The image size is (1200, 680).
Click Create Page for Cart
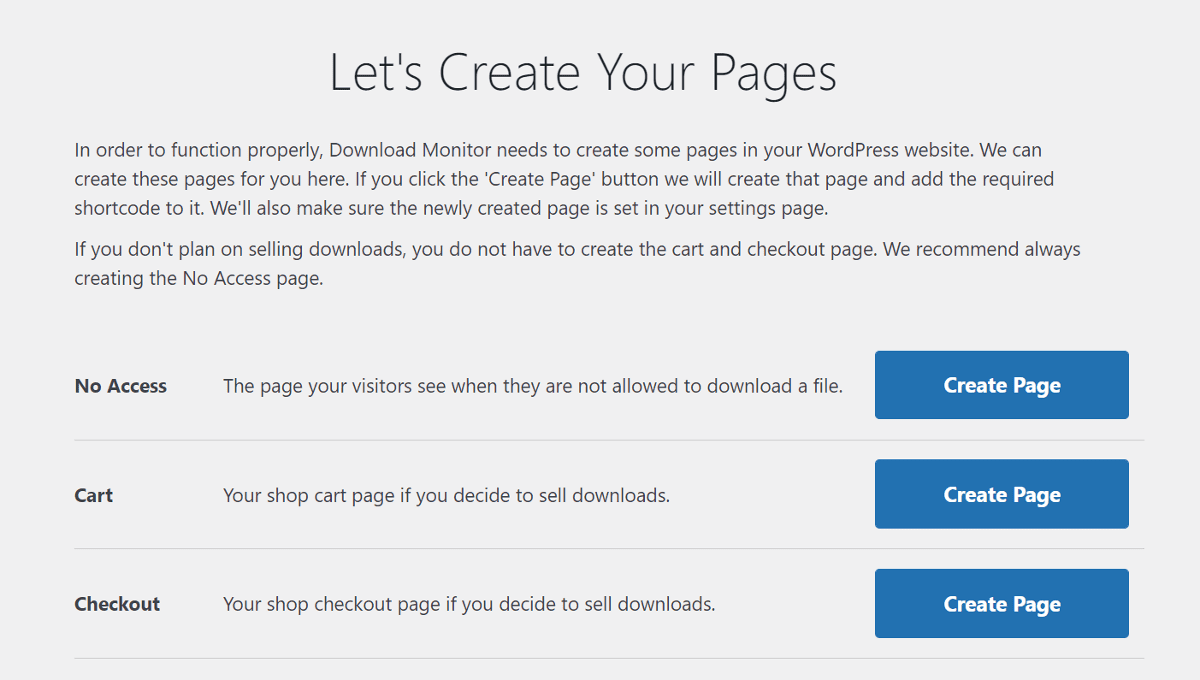tap(1001, 494)
